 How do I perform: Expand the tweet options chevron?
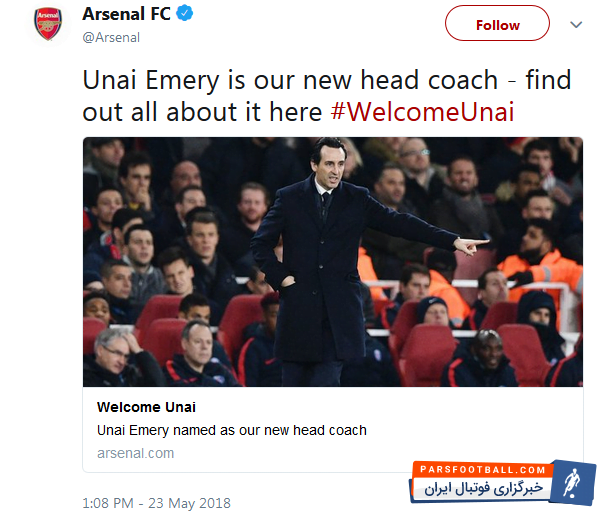tap(575, 23)
